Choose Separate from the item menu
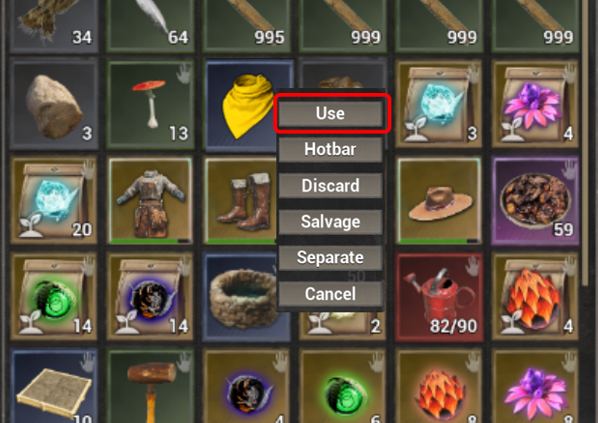The height and width of the screenshot is (423, 598). (x=331, y=258)
